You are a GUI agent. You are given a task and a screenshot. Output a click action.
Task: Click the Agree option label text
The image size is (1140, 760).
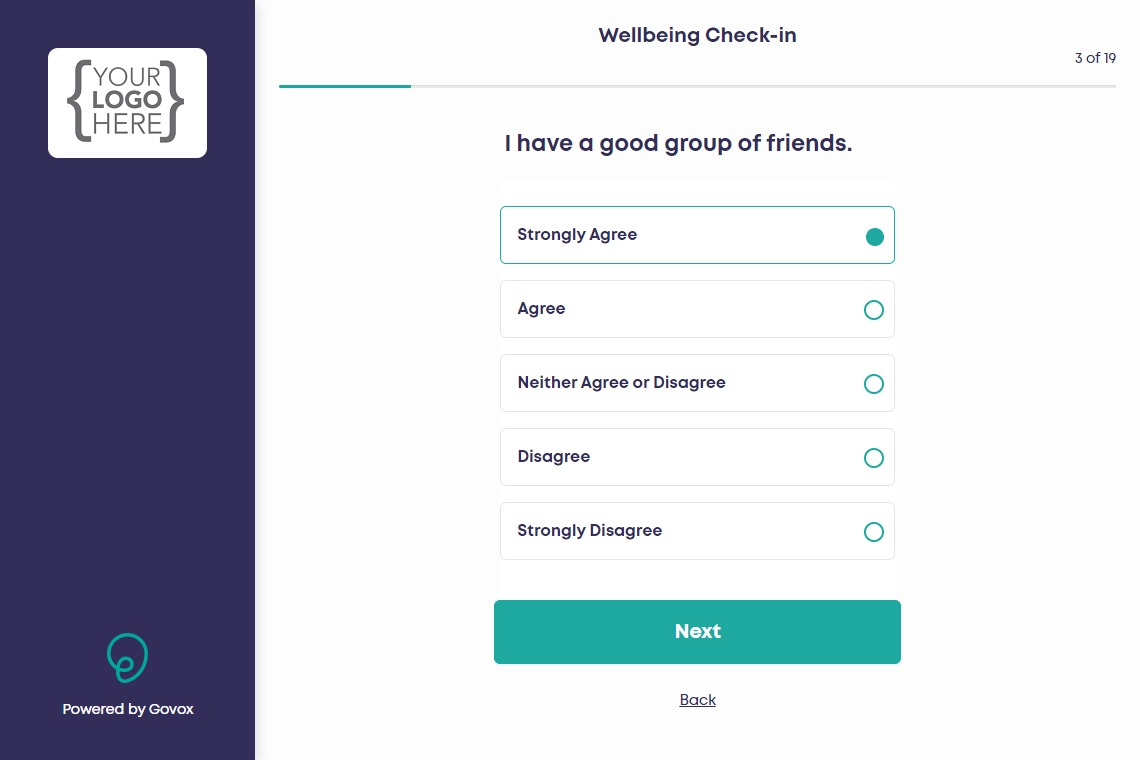point(541,309)
